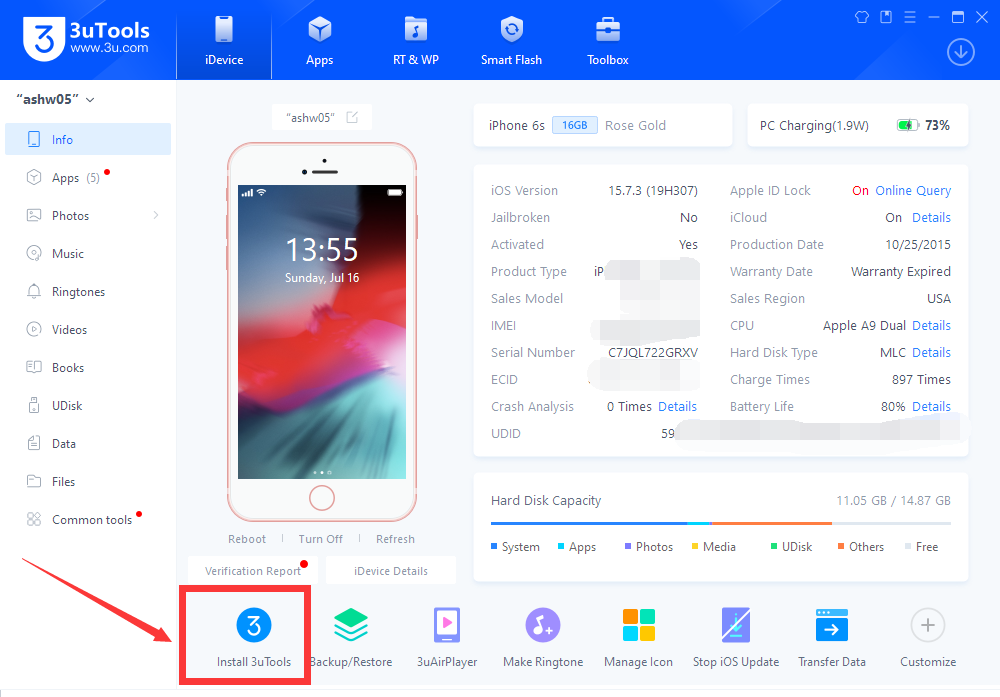Refresh the device info

pyautogui.click(x=395, y=539)
